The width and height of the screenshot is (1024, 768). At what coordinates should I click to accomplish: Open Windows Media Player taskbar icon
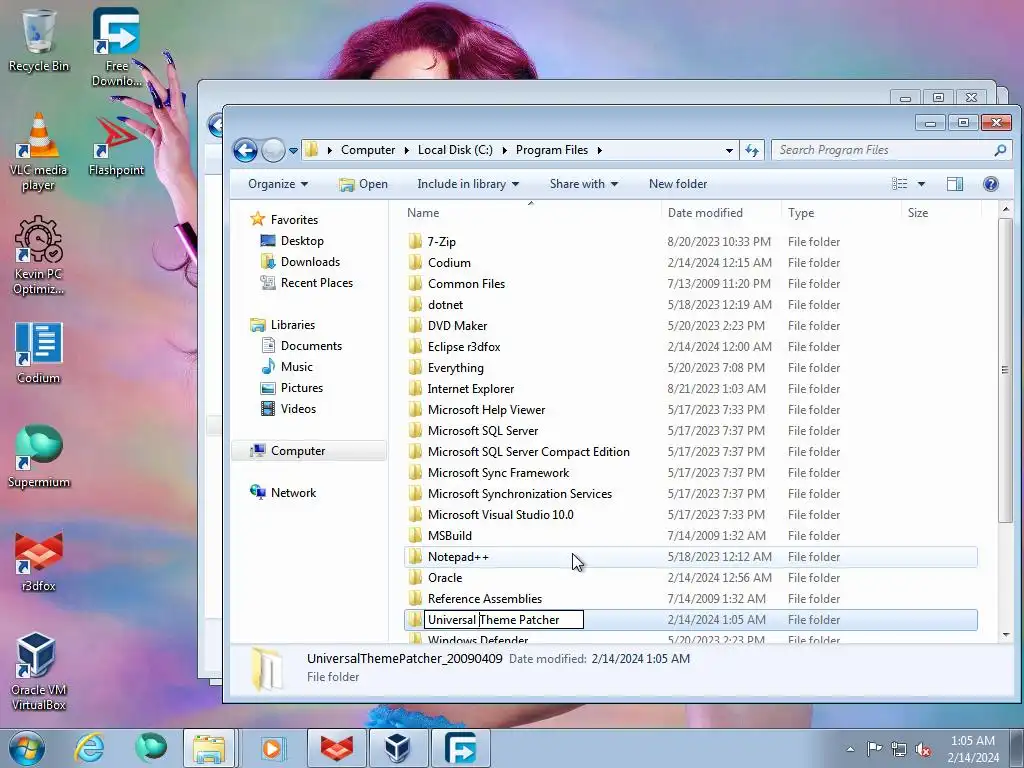click(272, 748)
